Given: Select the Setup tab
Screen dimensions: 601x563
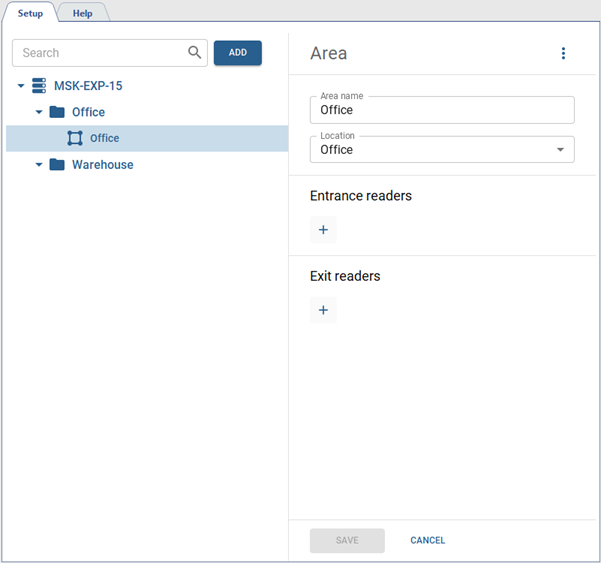Looking at the screenshot, I should point(30,13).
